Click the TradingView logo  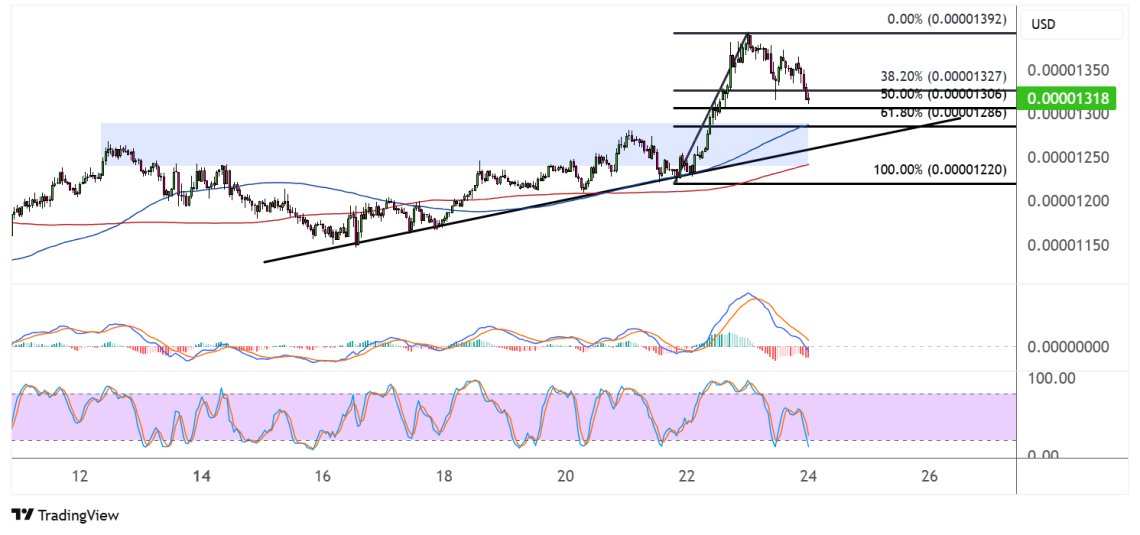pyautogui.click(x=65, y=515)
